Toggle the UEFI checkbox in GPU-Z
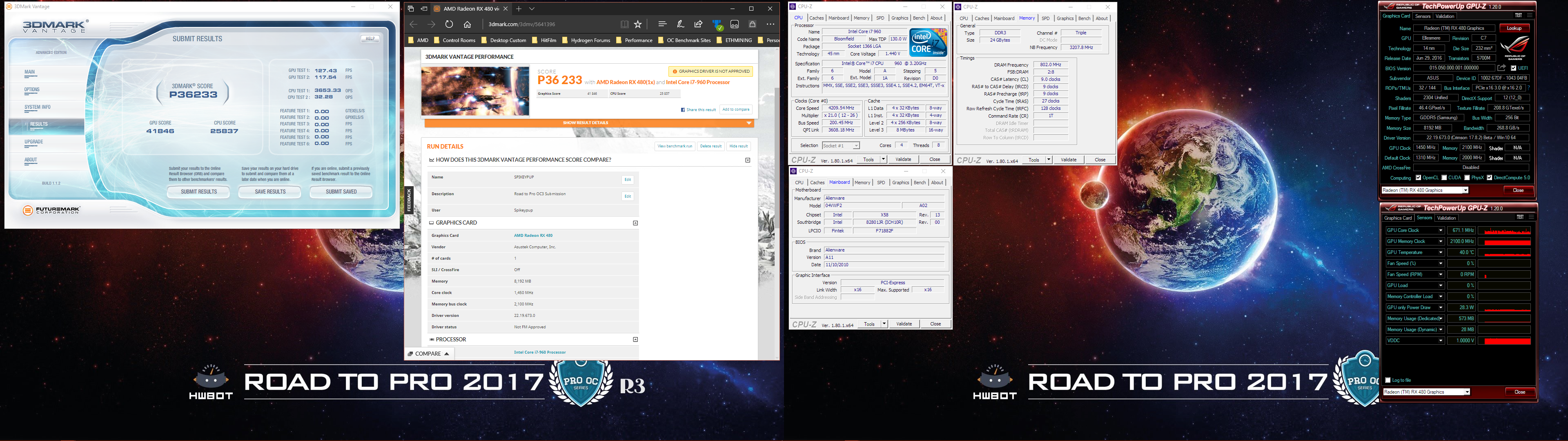The image size is (1568, 441). 1513,68
